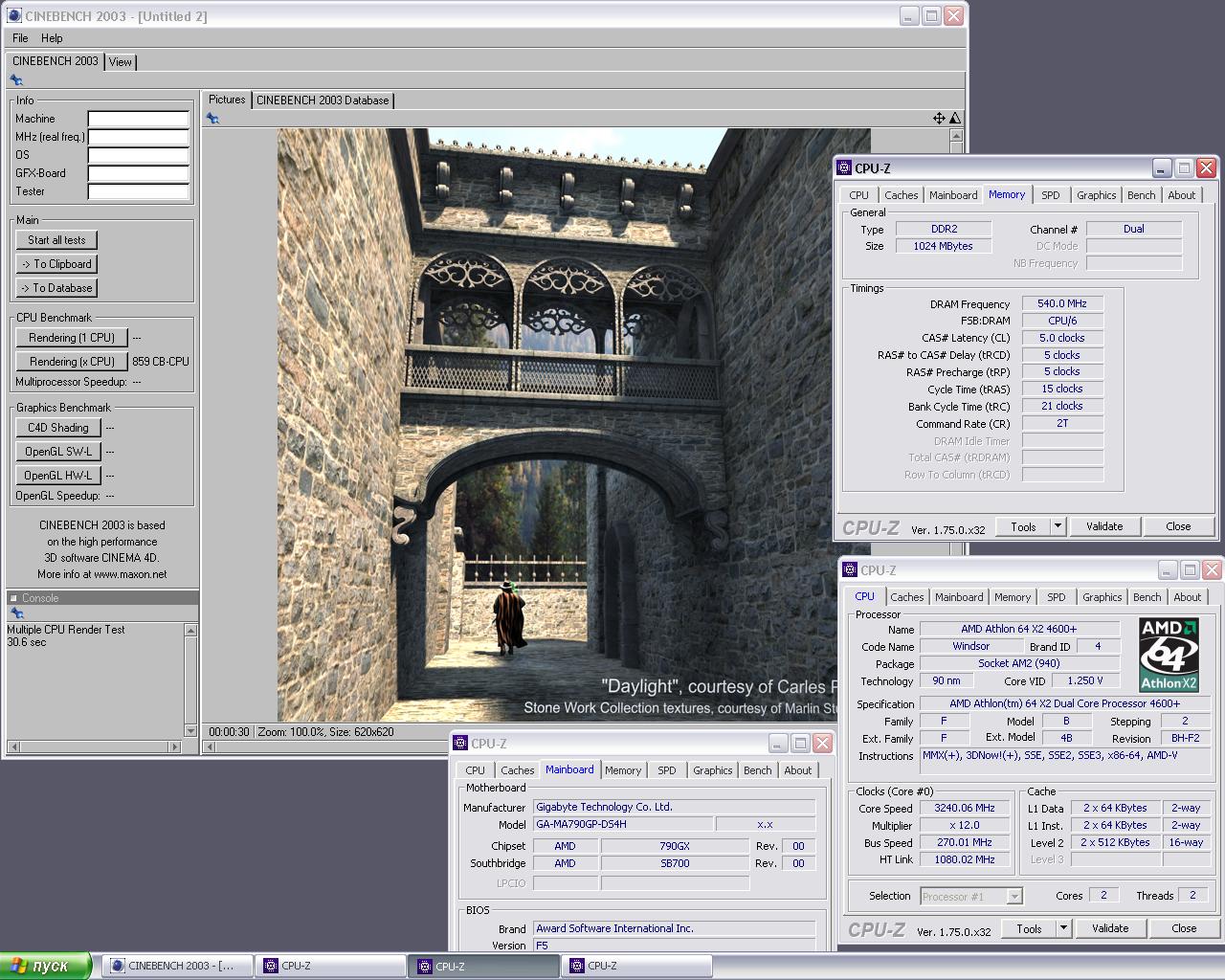Start the OpenGL SW-L test
The width and height of the screenshot is (1225, 980).
tap(58, 452)
